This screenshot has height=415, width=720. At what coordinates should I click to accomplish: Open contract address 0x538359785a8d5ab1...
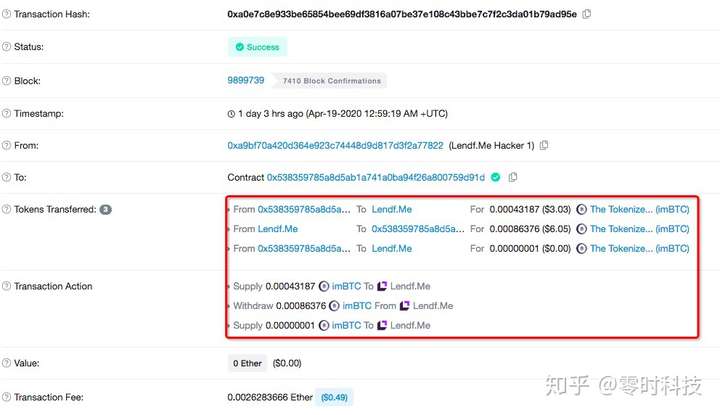(376, 177)
